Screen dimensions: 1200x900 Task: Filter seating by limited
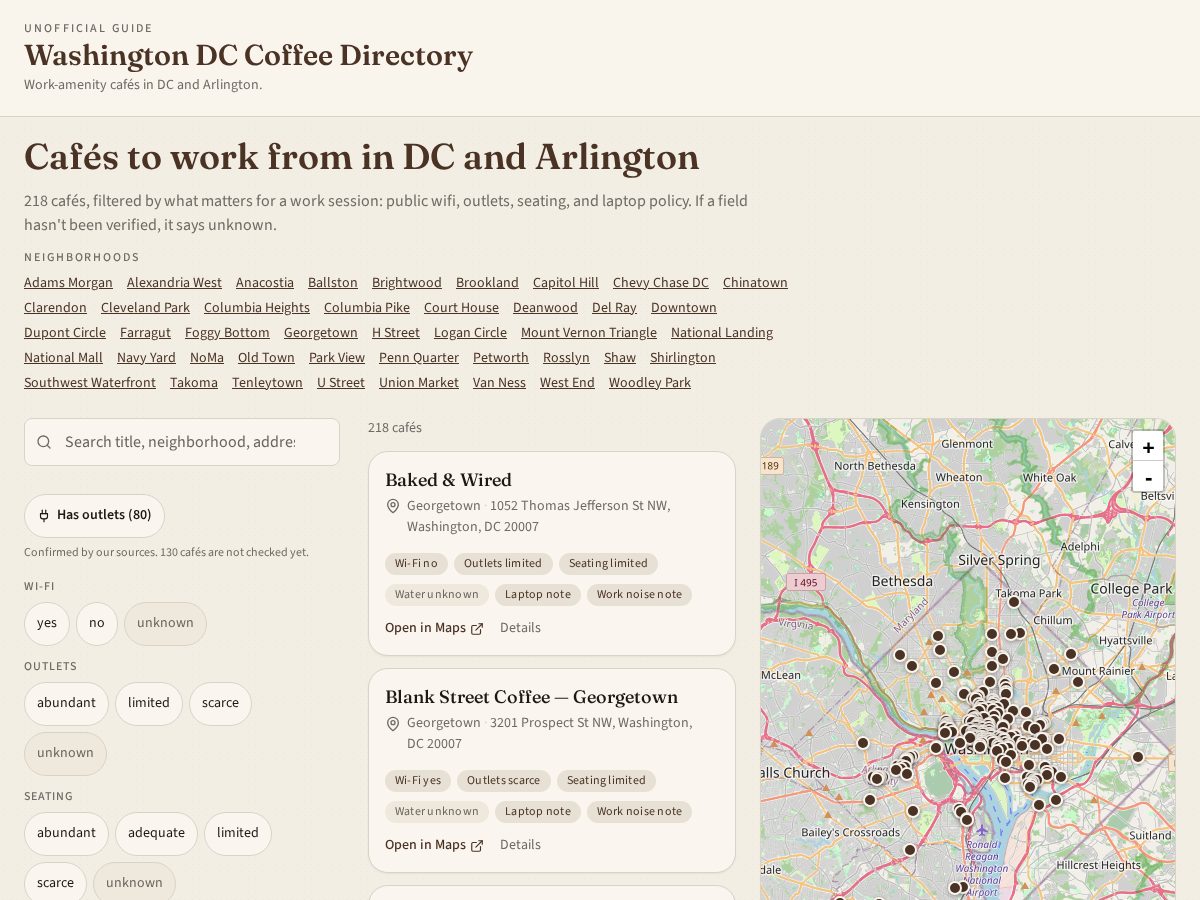[x=238, y=833]
